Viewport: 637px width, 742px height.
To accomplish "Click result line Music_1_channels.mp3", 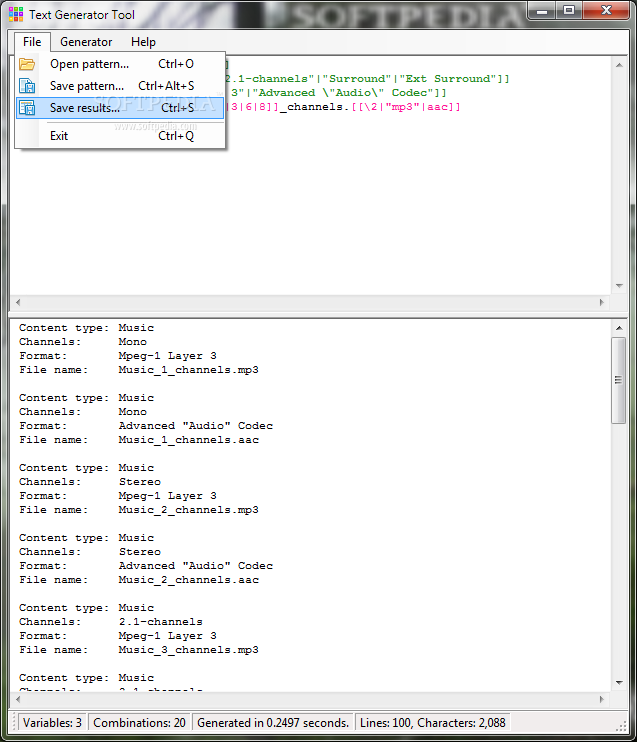I will (x=188, y=370).
